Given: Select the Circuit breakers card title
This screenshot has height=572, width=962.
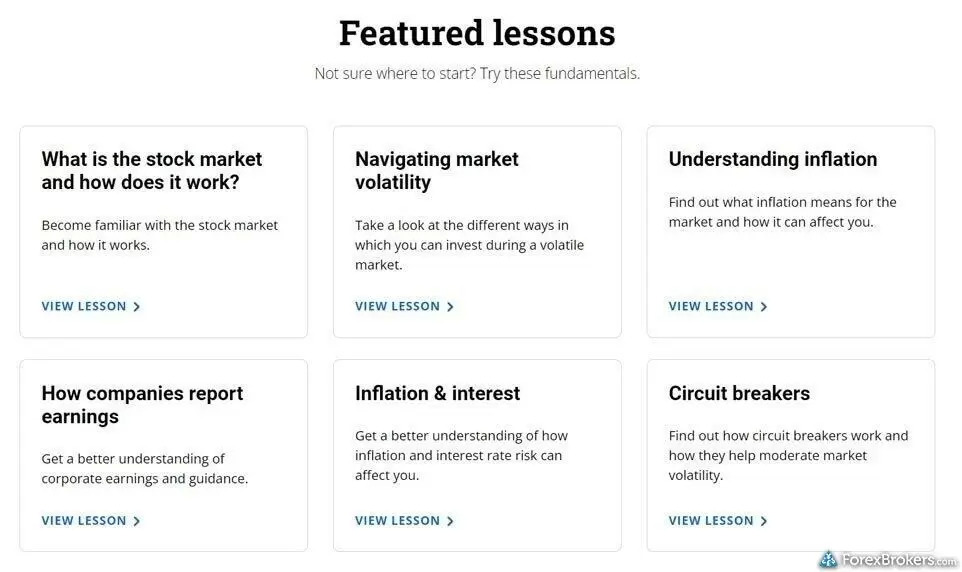Looking at the screenshot, I should coord(739,393).
